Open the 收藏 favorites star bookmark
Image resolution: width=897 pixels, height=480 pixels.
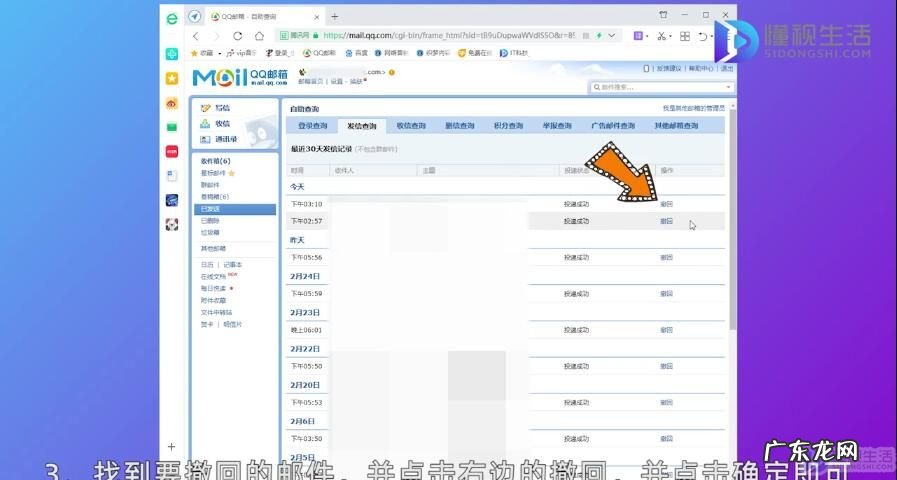pos(201,53)
